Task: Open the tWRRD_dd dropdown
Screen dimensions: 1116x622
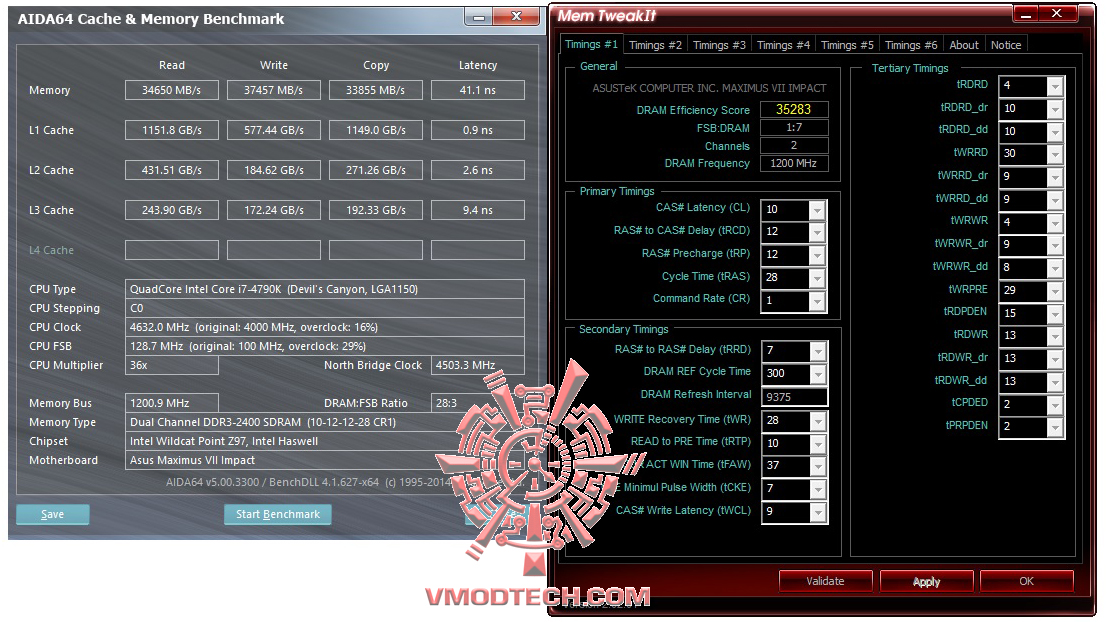Action: pos(1055,199)
